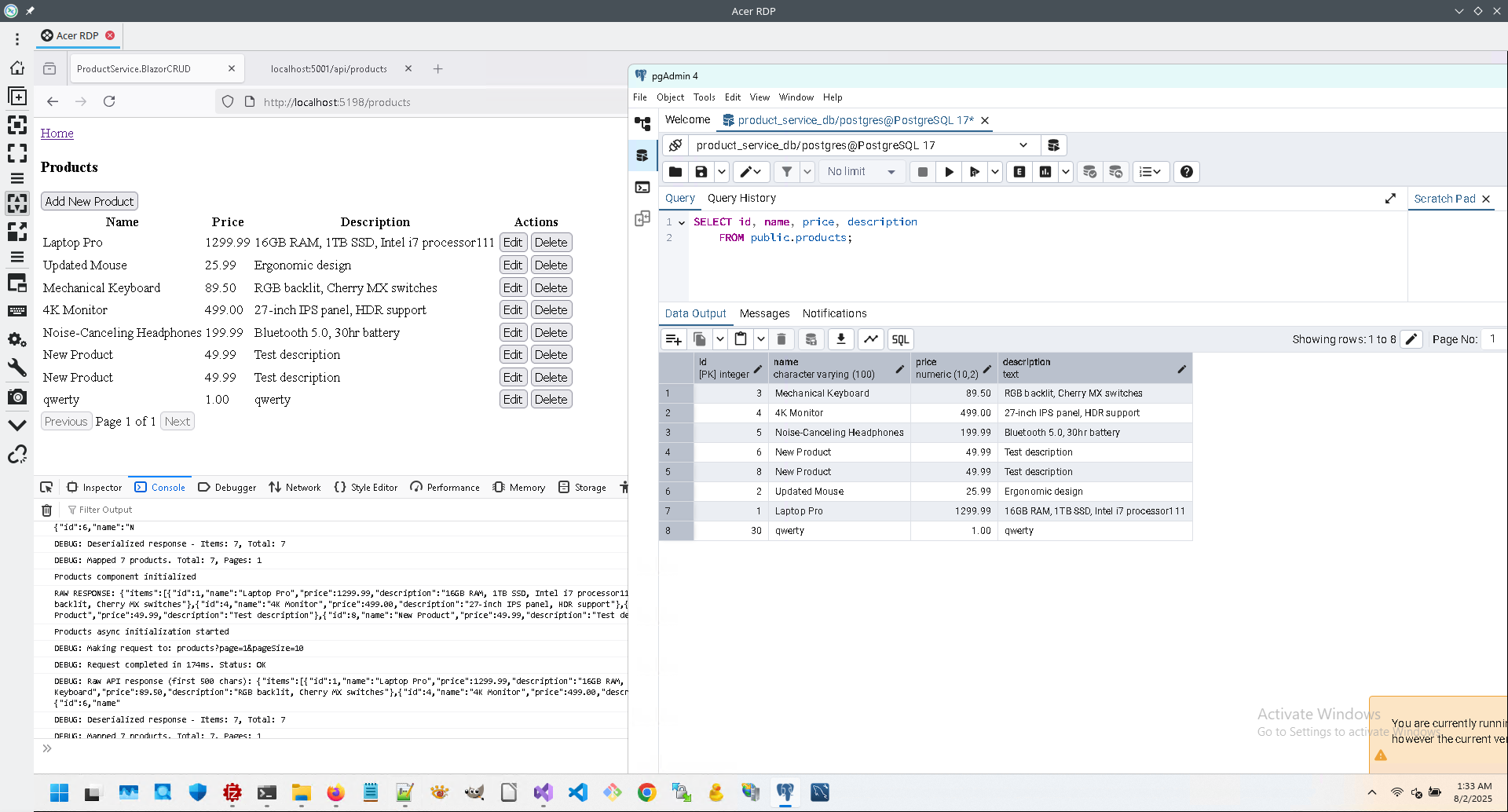Expand paste options dropdown in results toolbar
Image resolution: width=1508 pixels, height=812 pixels.
click(760, 339)
